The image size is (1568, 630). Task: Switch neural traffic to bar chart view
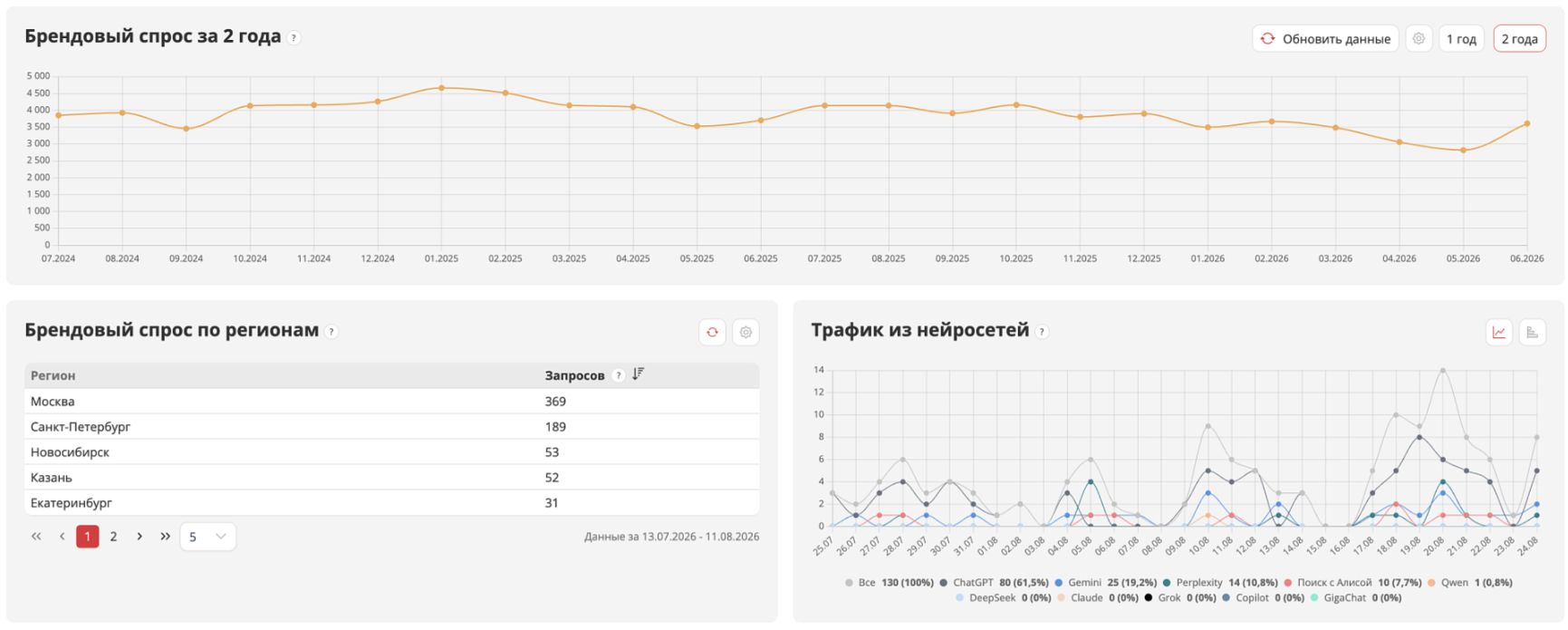tap(1533, 333)
